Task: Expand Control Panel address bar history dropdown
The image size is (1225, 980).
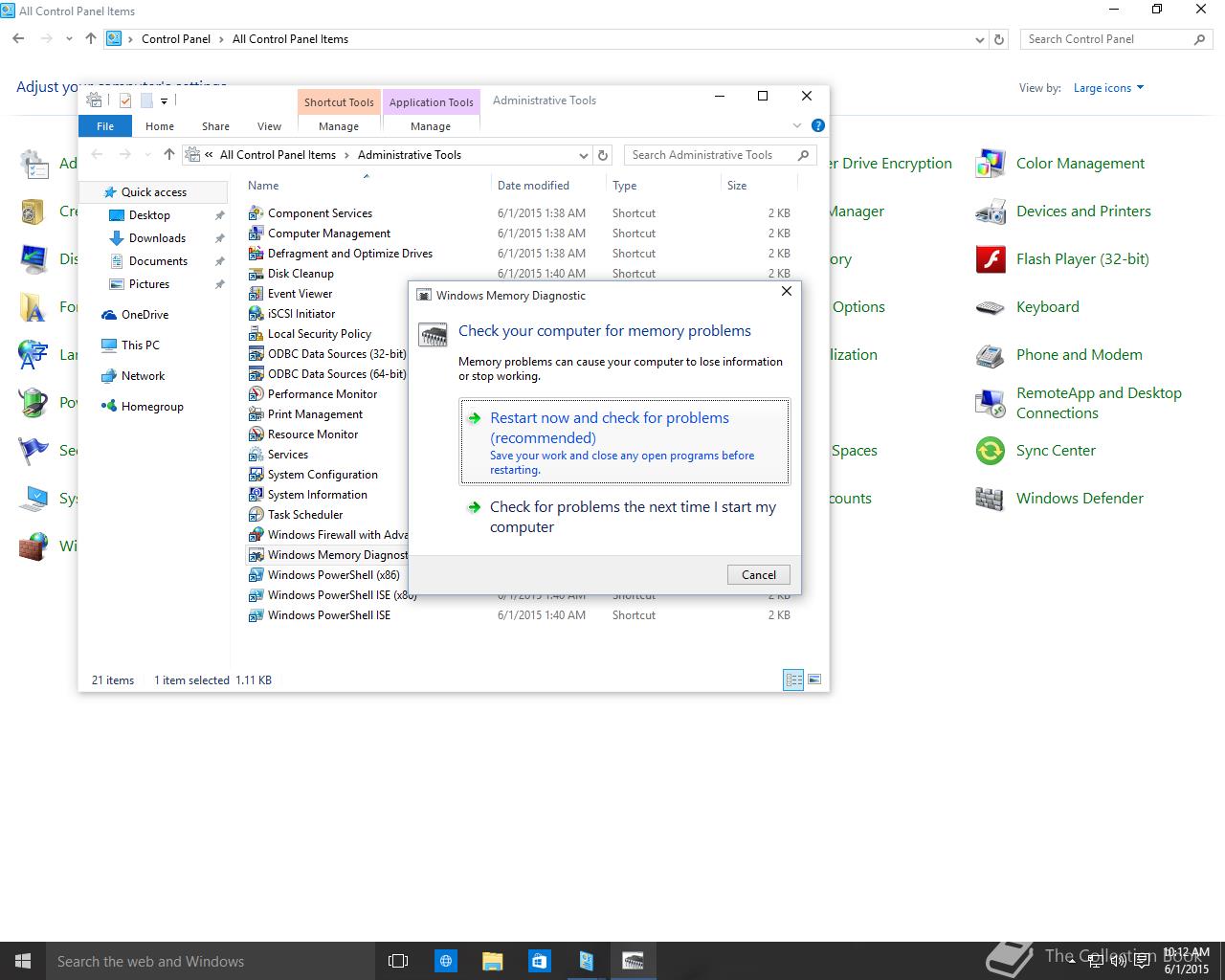Action: tap(979, 39)
